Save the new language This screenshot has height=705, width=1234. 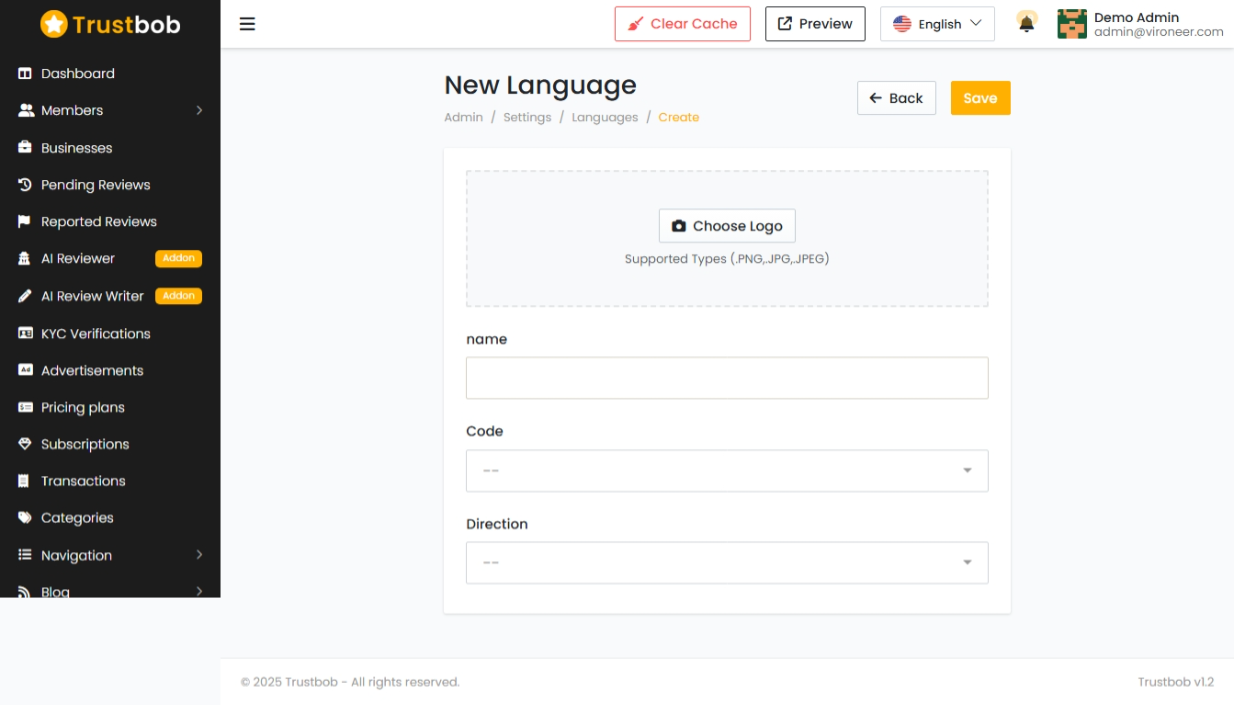tap(980, 98)
